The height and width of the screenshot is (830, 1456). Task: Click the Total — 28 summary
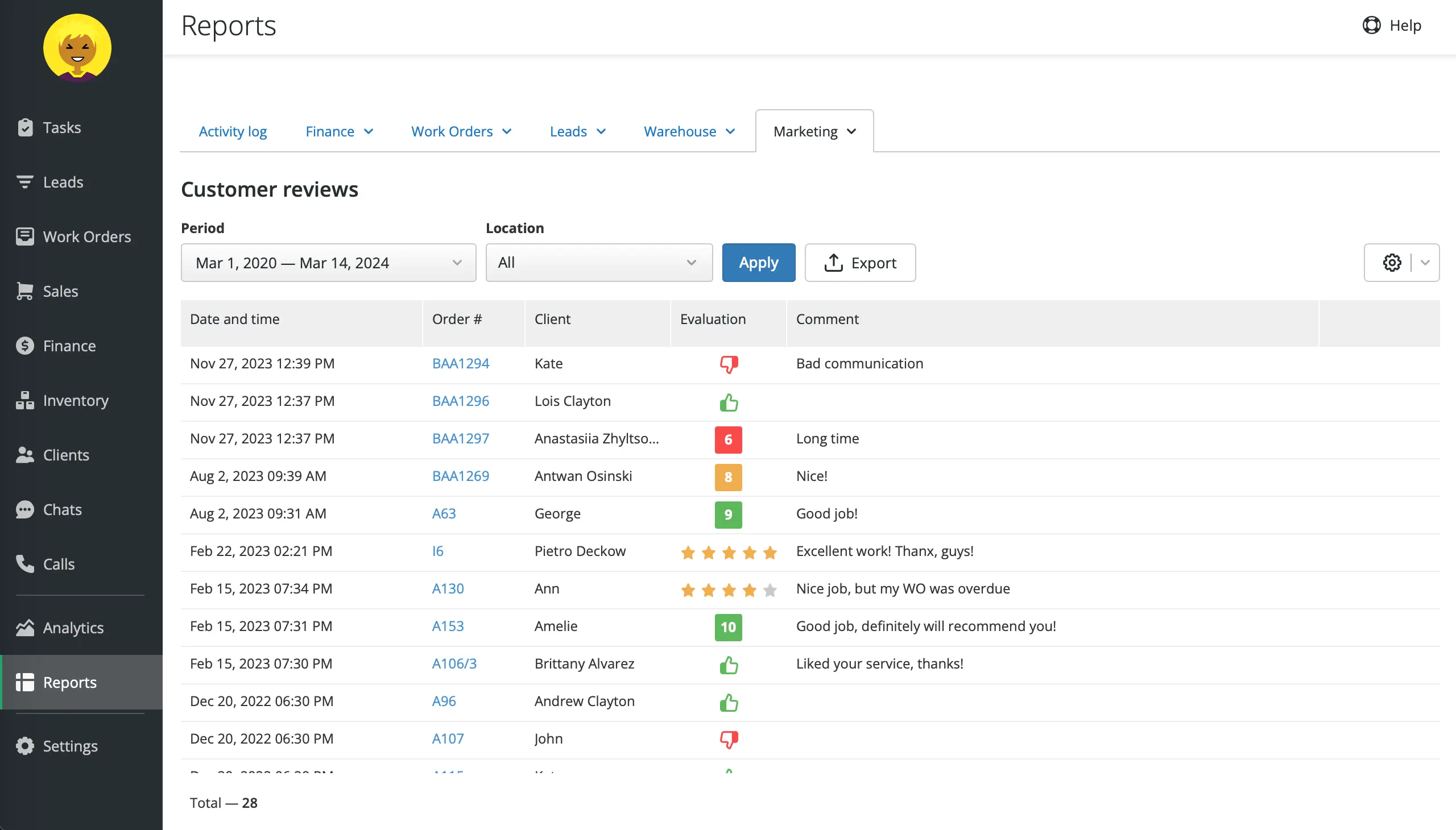pyautogui.click(x=224, y=803)
